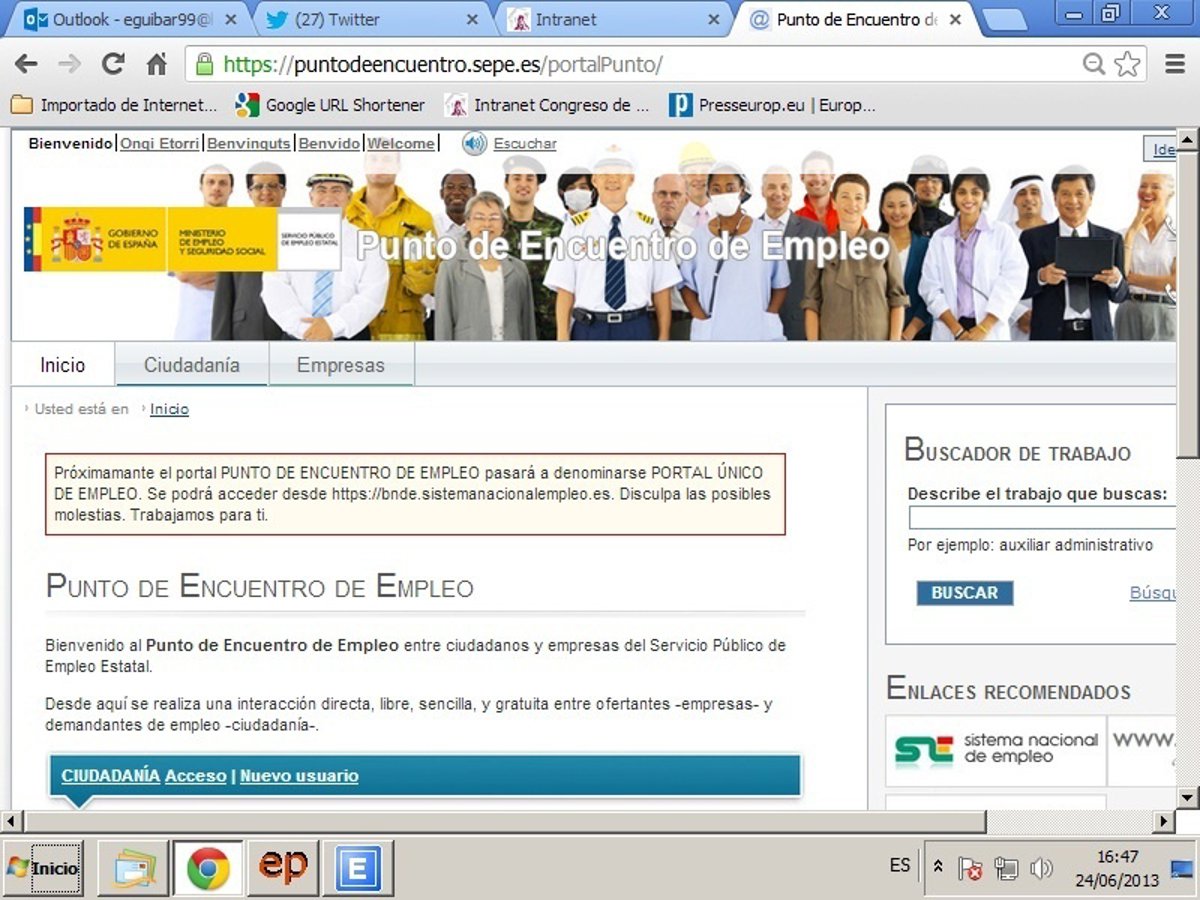Click the Windows Inicio start button
Viewport: 1200px width, 900px height.
point(44,868)
